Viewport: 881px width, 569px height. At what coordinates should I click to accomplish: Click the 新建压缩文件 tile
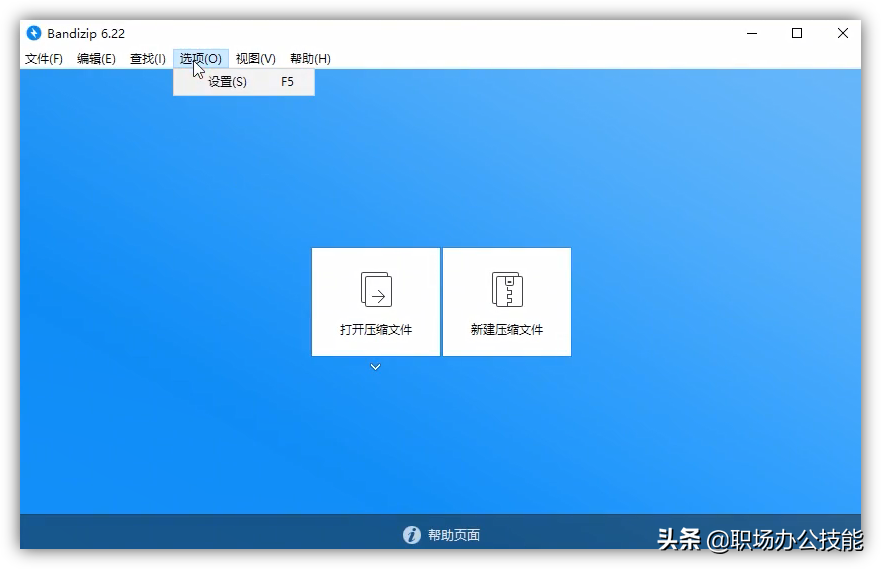pos(507,302)
